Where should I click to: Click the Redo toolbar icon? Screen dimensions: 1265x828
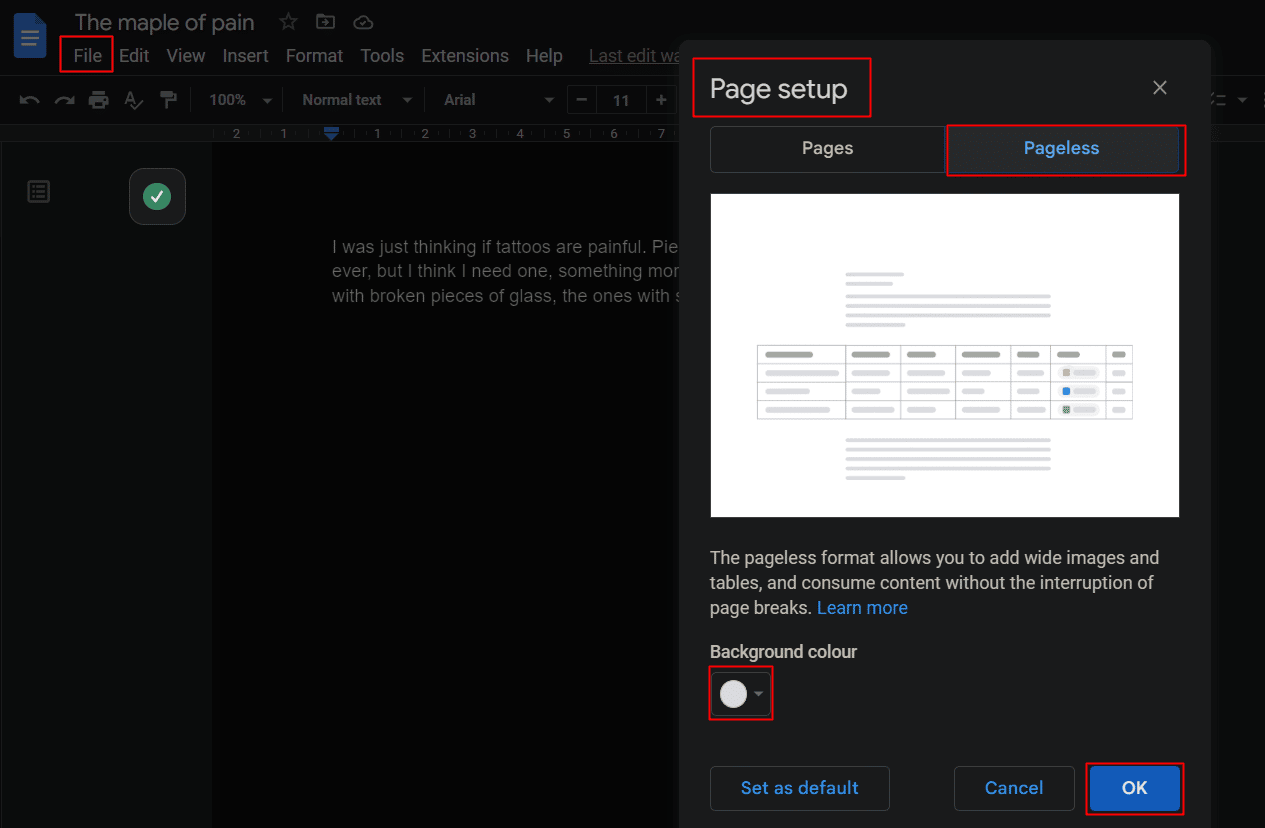tap(64, 100)
